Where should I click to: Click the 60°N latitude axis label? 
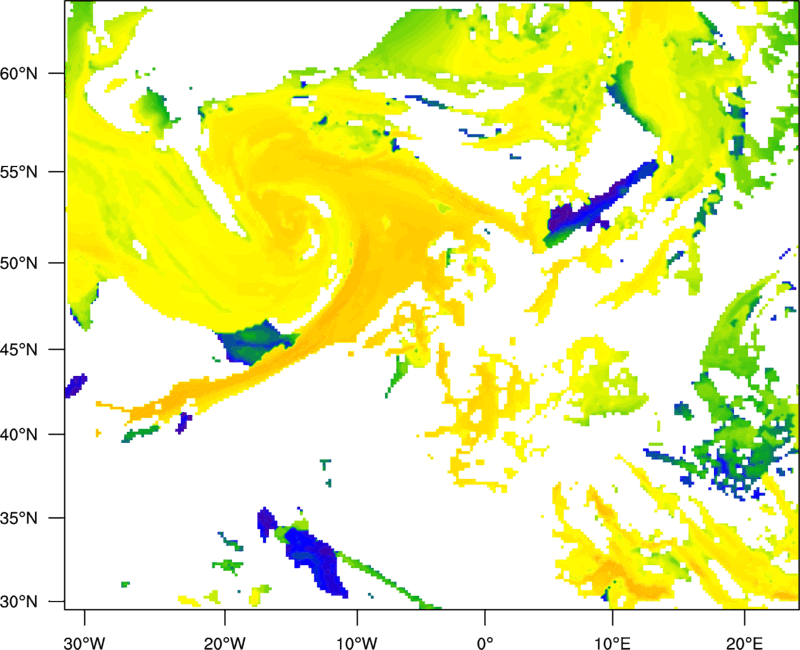pyautogui.click(x=19, y=73)
